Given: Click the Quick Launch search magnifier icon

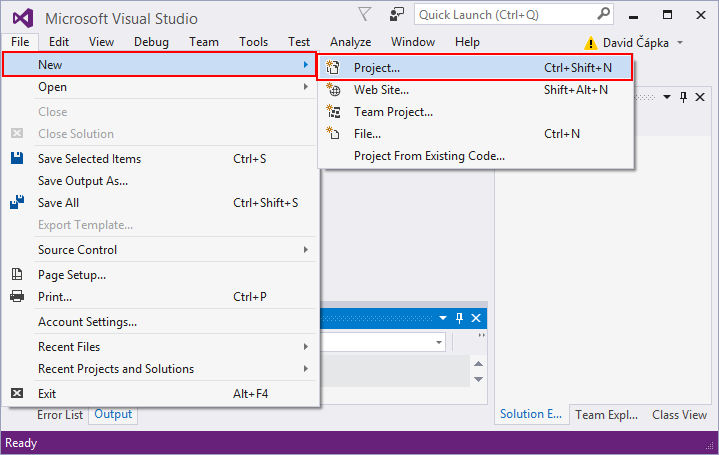Looking at the screenshot, I should [x=603, y=14].
